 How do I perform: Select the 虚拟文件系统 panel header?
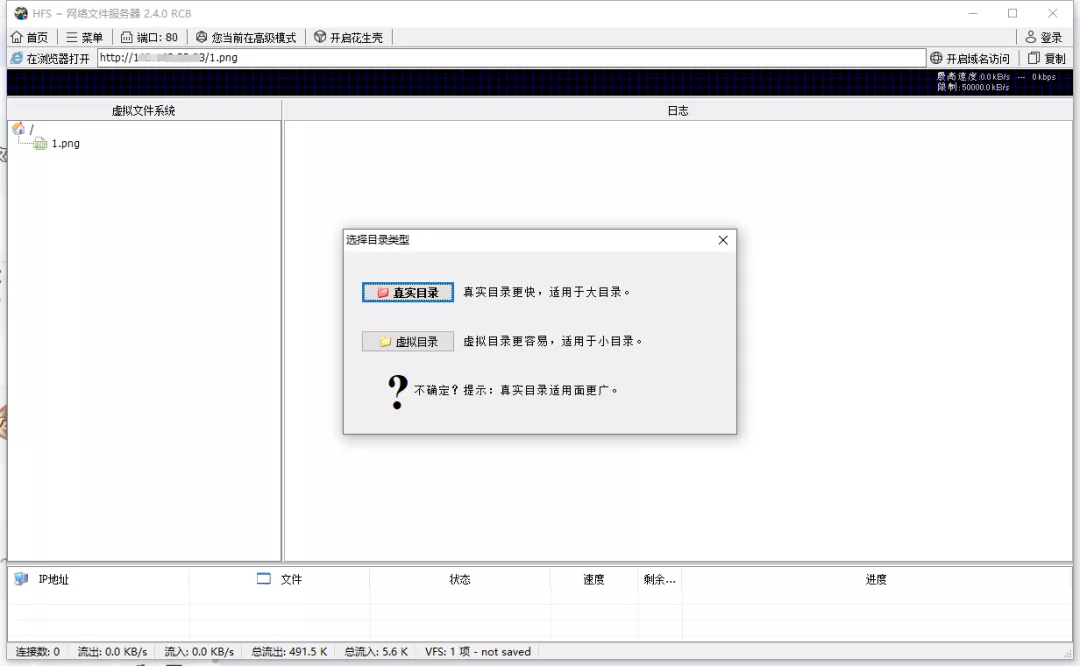point(142,109)
